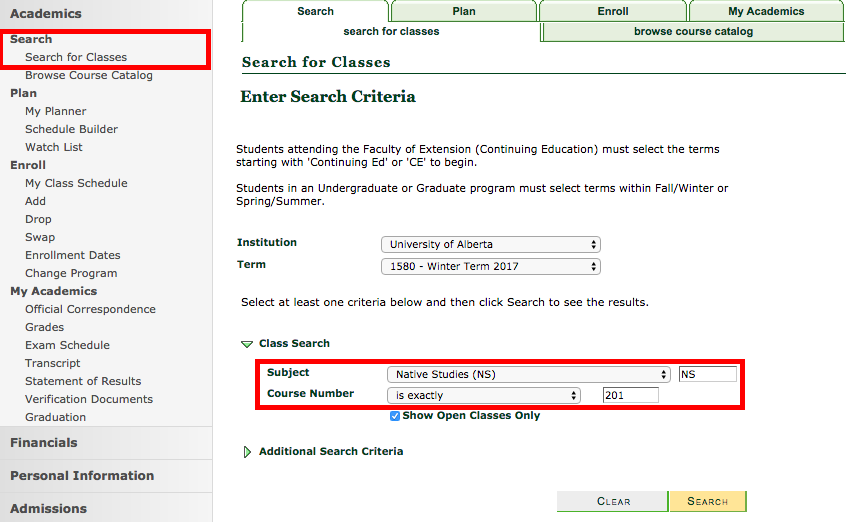Expand Additional Search Criteria section
This screenshot has width=849, height=522.
coord(248,452)
